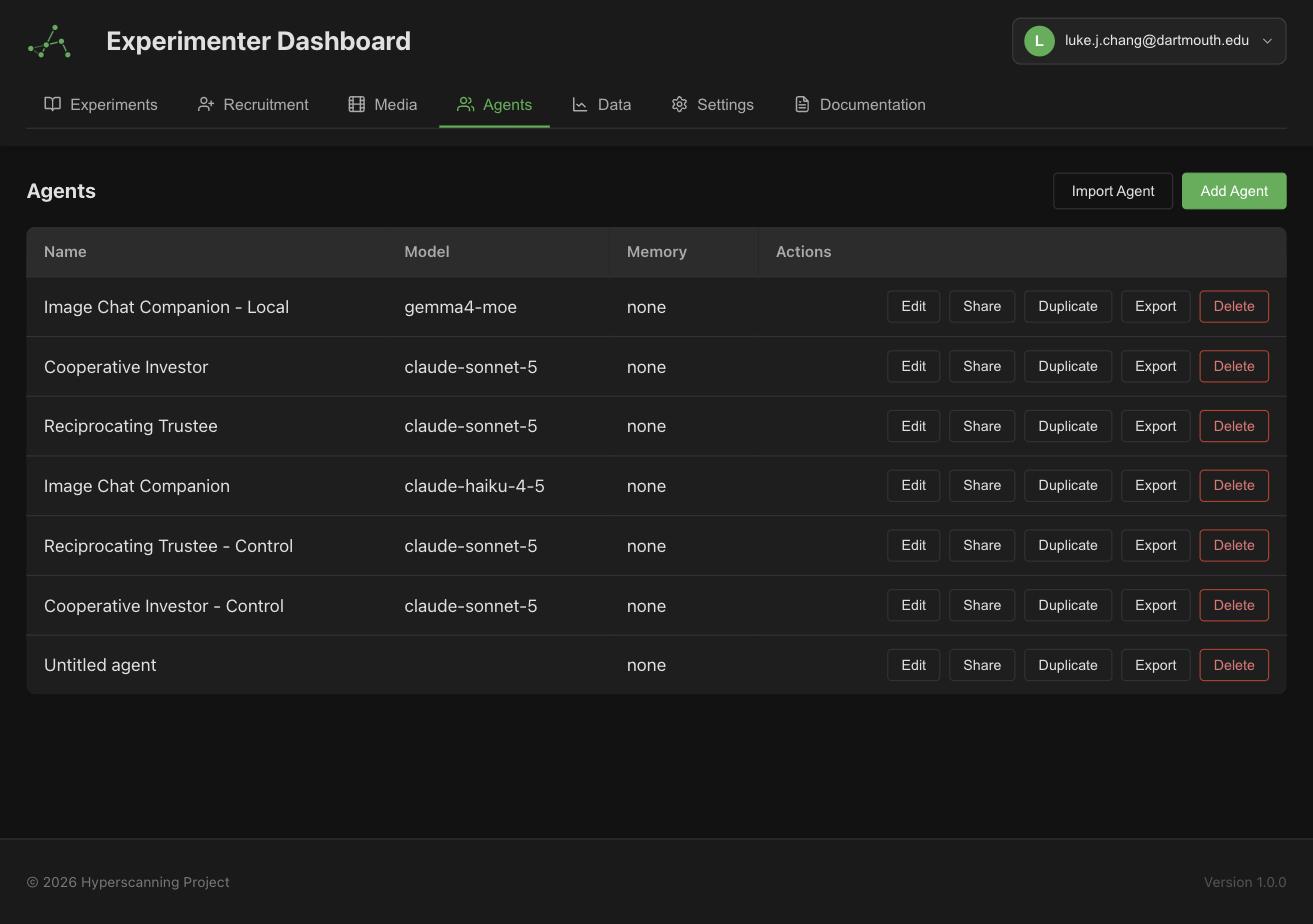1313x924 pixels.
Task: Share the Reciprocating Trustee agent
Action: [982, 426]
